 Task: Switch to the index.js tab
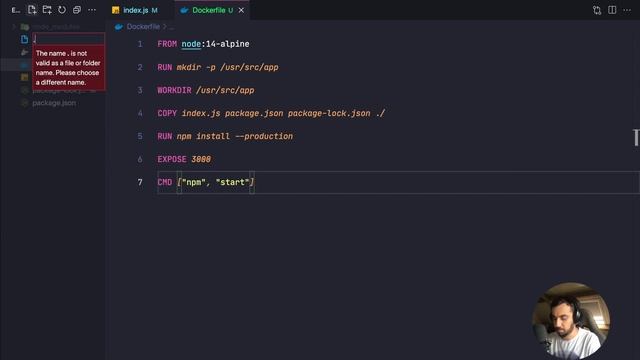tap(136, 10)
